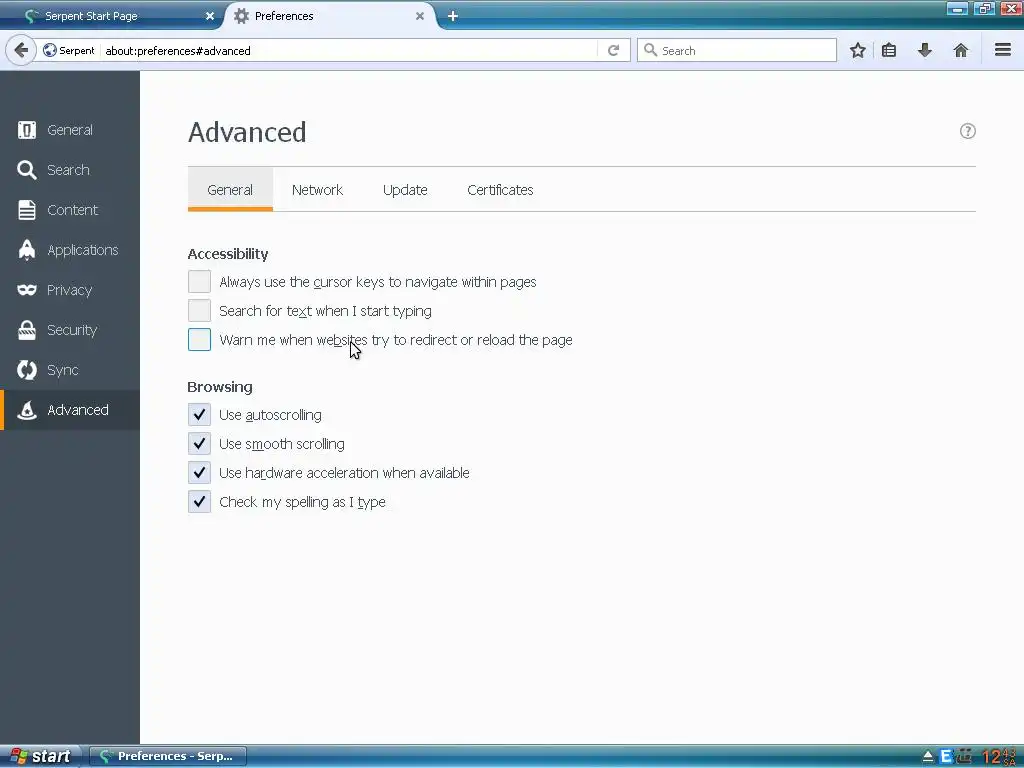Click the system tray eject arrow icon

tap(927, 757)
